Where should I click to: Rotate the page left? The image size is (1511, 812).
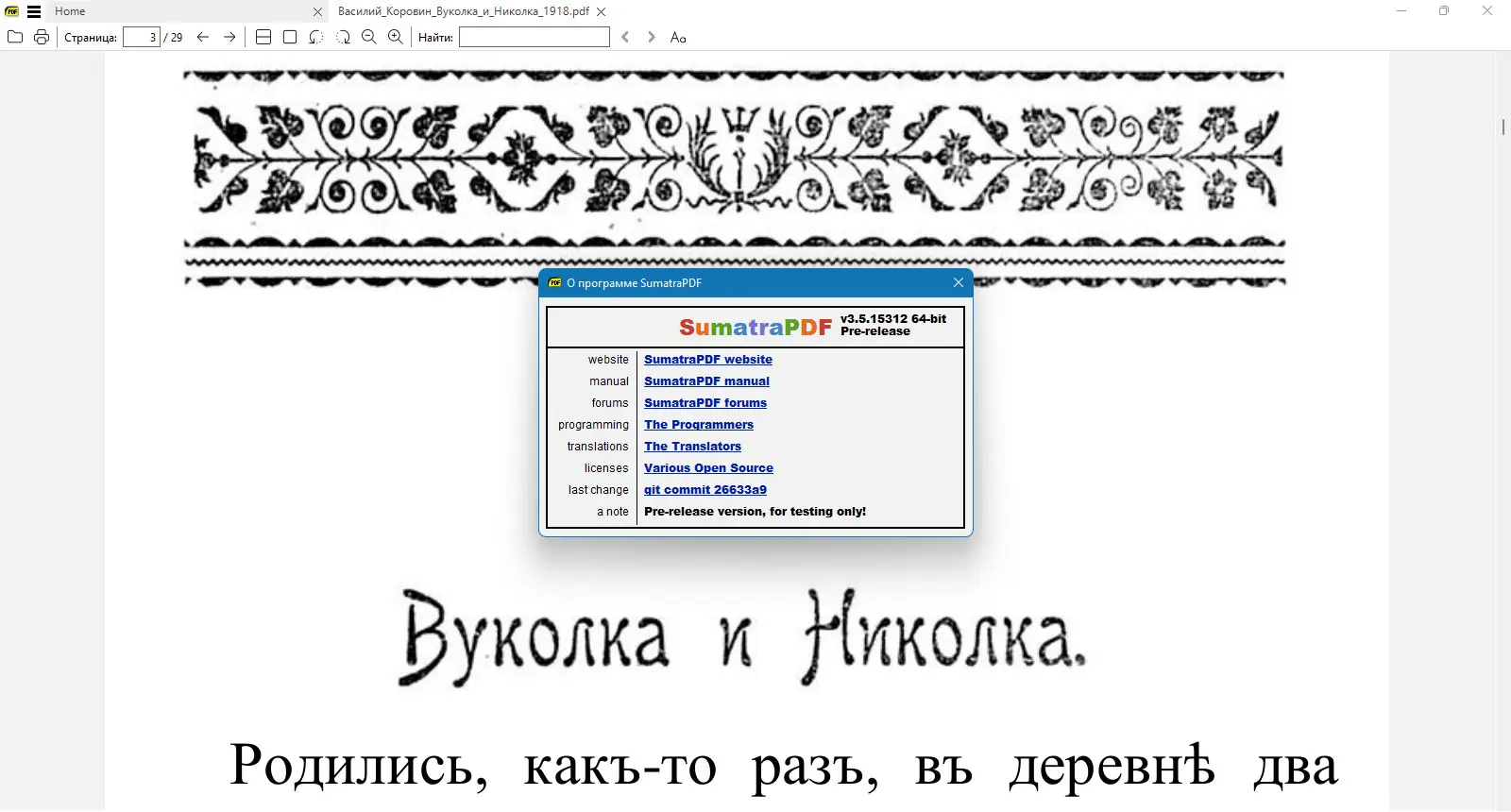click(x=316, y=37)
